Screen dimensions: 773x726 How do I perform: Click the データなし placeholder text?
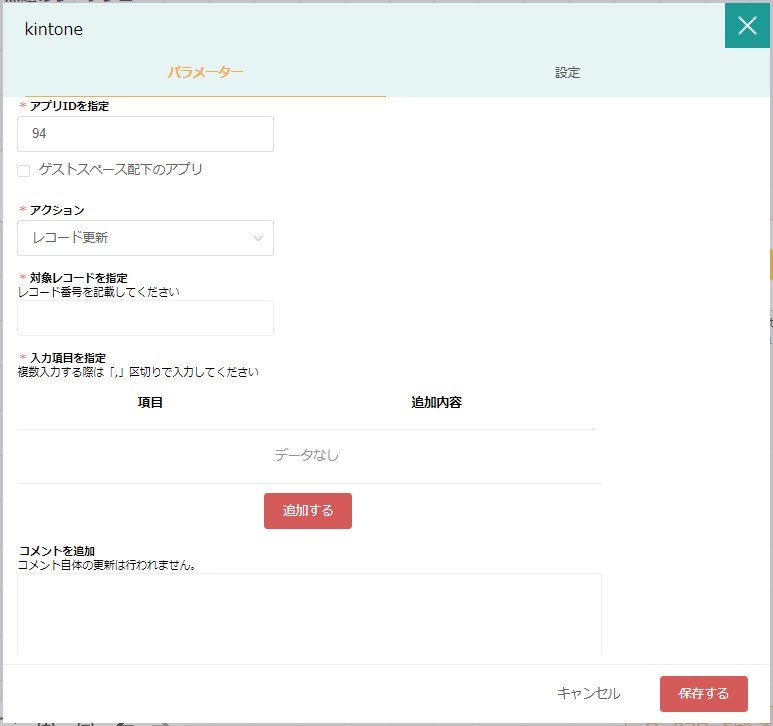307,455
